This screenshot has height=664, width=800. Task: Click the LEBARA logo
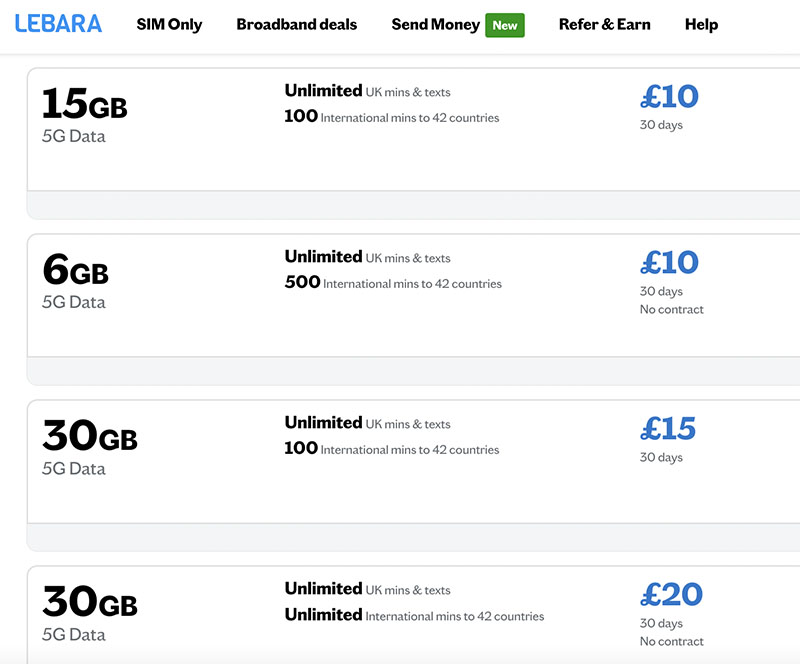click(x=58, y=24)
